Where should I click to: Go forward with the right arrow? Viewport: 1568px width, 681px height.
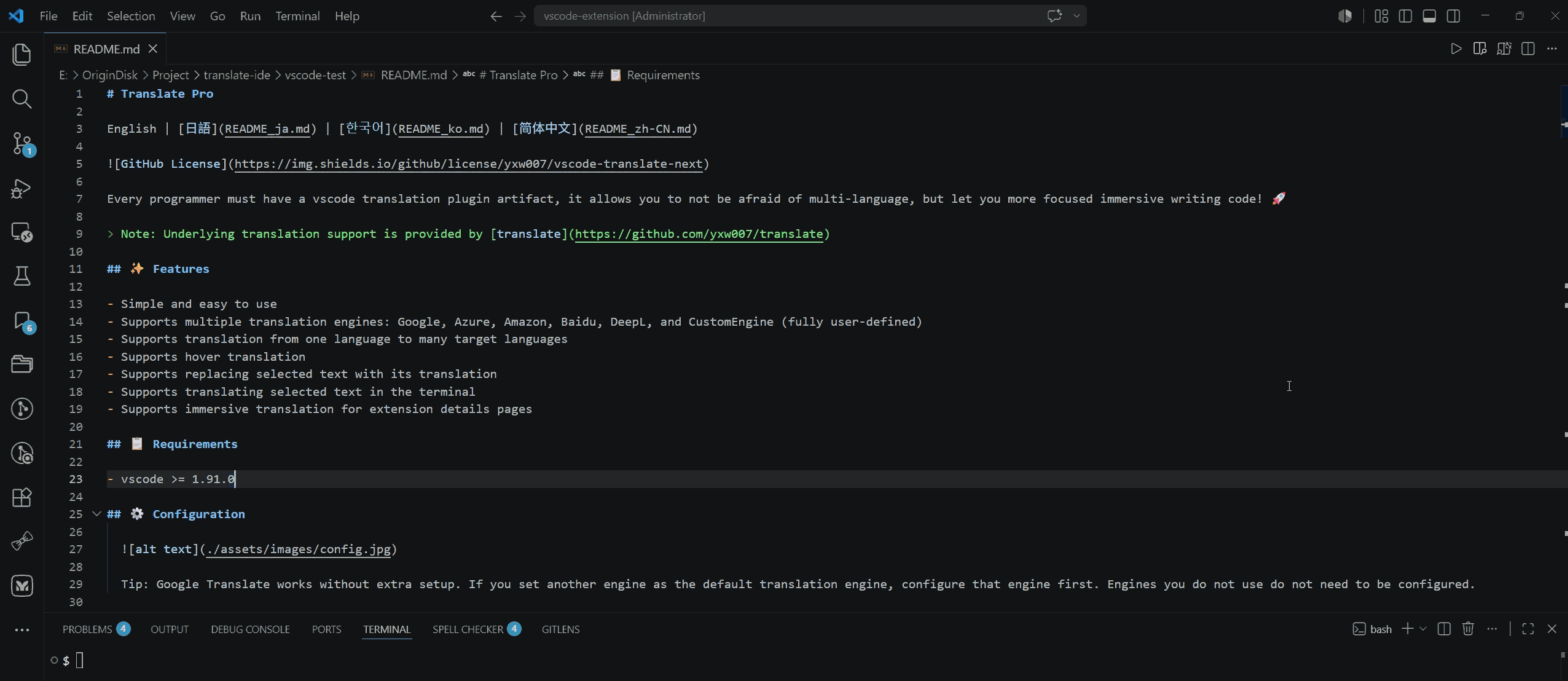pos(520,16)
